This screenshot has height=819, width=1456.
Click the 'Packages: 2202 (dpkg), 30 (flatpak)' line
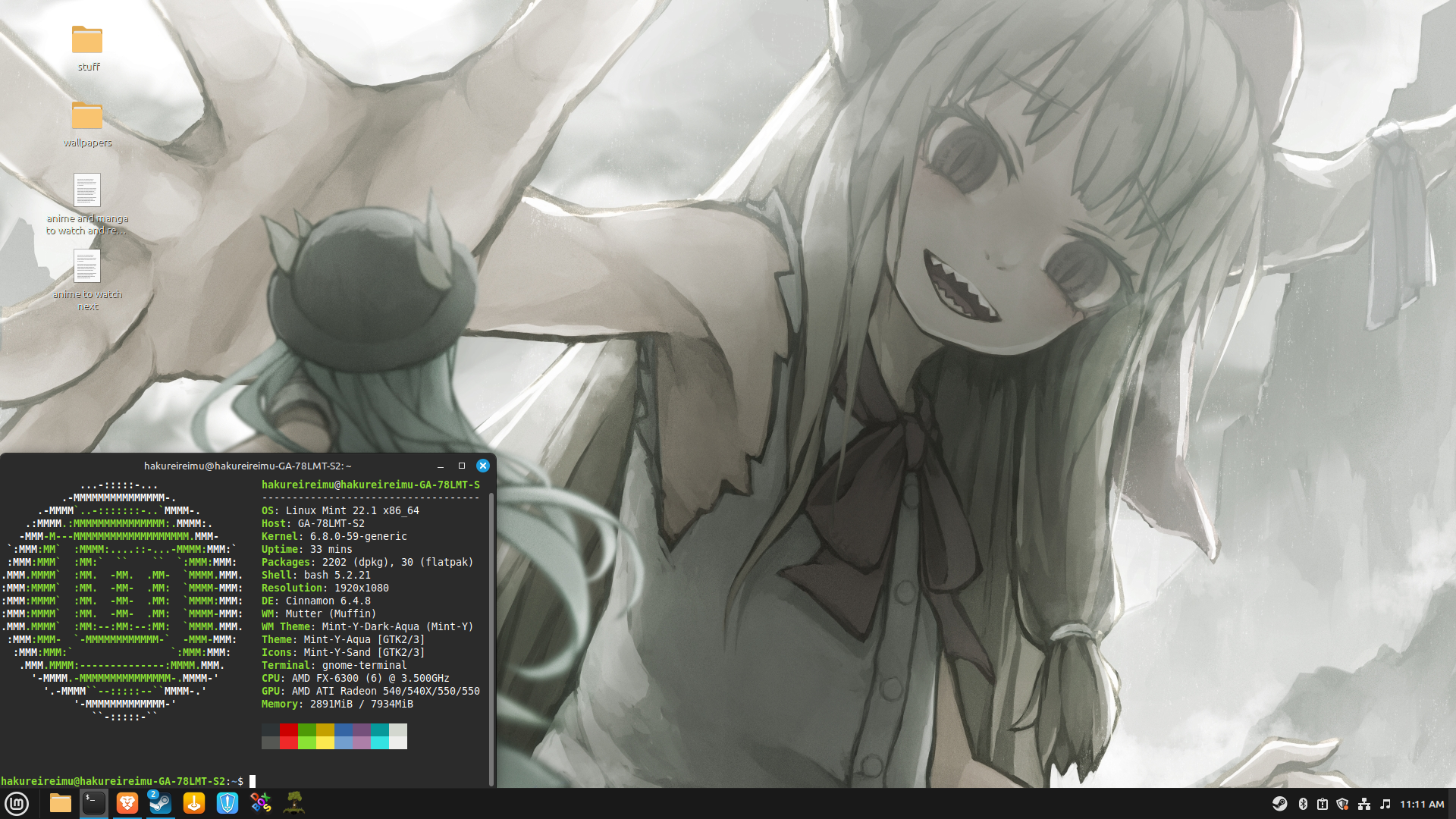368,562
